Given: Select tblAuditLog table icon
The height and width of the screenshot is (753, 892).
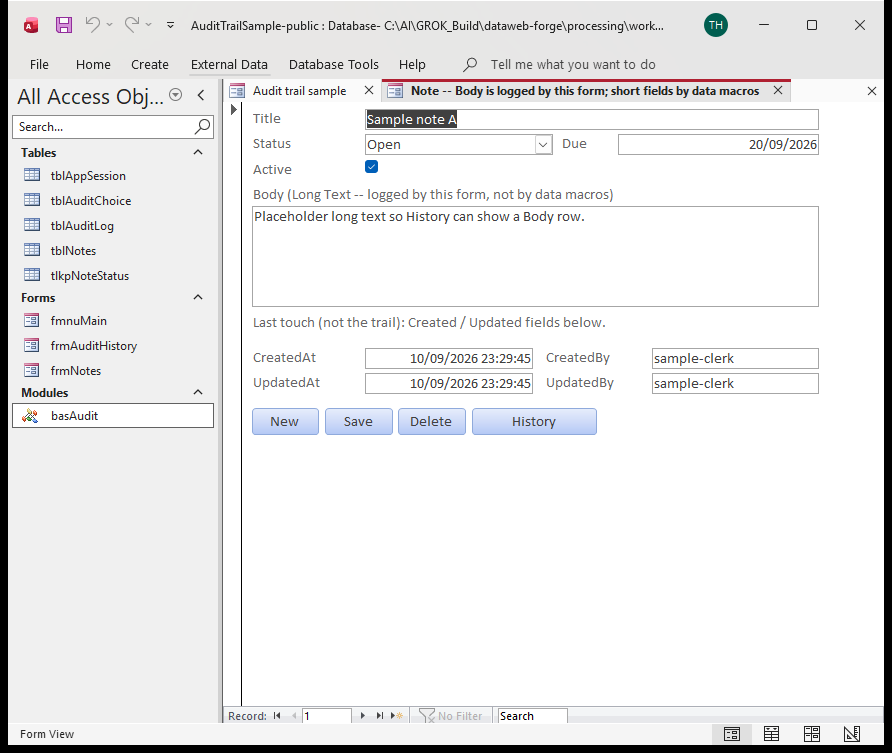Looking at the screenshot, I should point(32,225).
